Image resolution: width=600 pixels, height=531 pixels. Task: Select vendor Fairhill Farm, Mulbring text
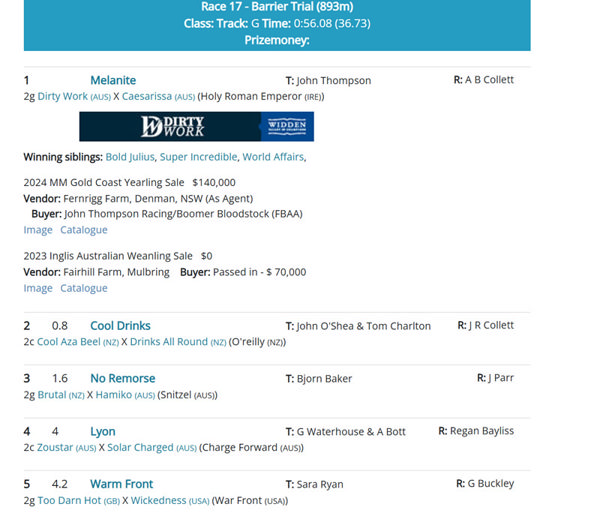click(116, 272)
